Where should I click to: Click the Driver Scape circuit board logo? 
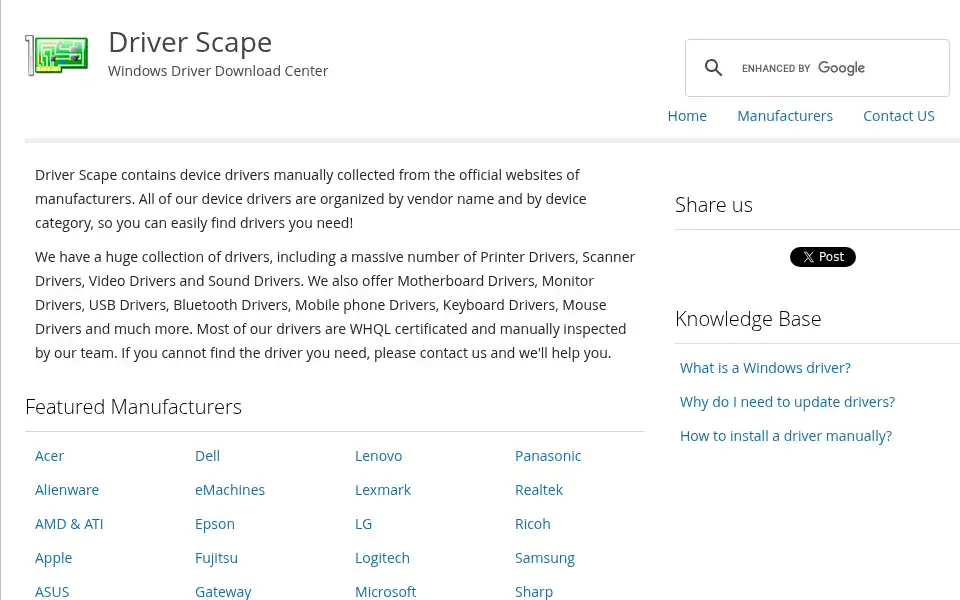[56, 55]
